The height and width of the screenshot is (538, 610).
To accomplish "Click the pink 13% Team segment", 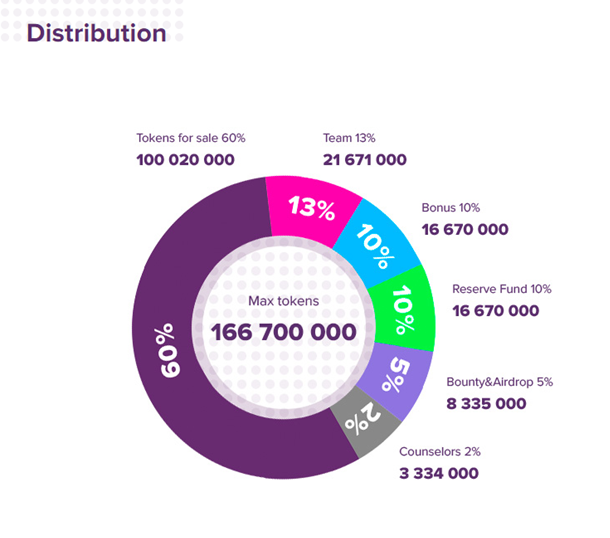I will (309, 208).
